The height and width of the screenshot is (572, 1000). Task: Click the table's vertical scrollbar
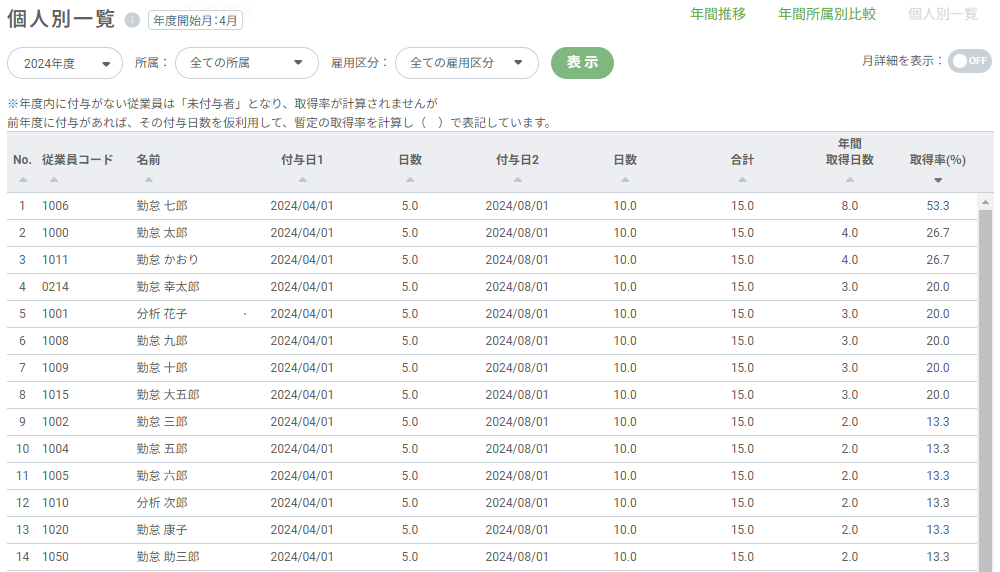[985, 380]
